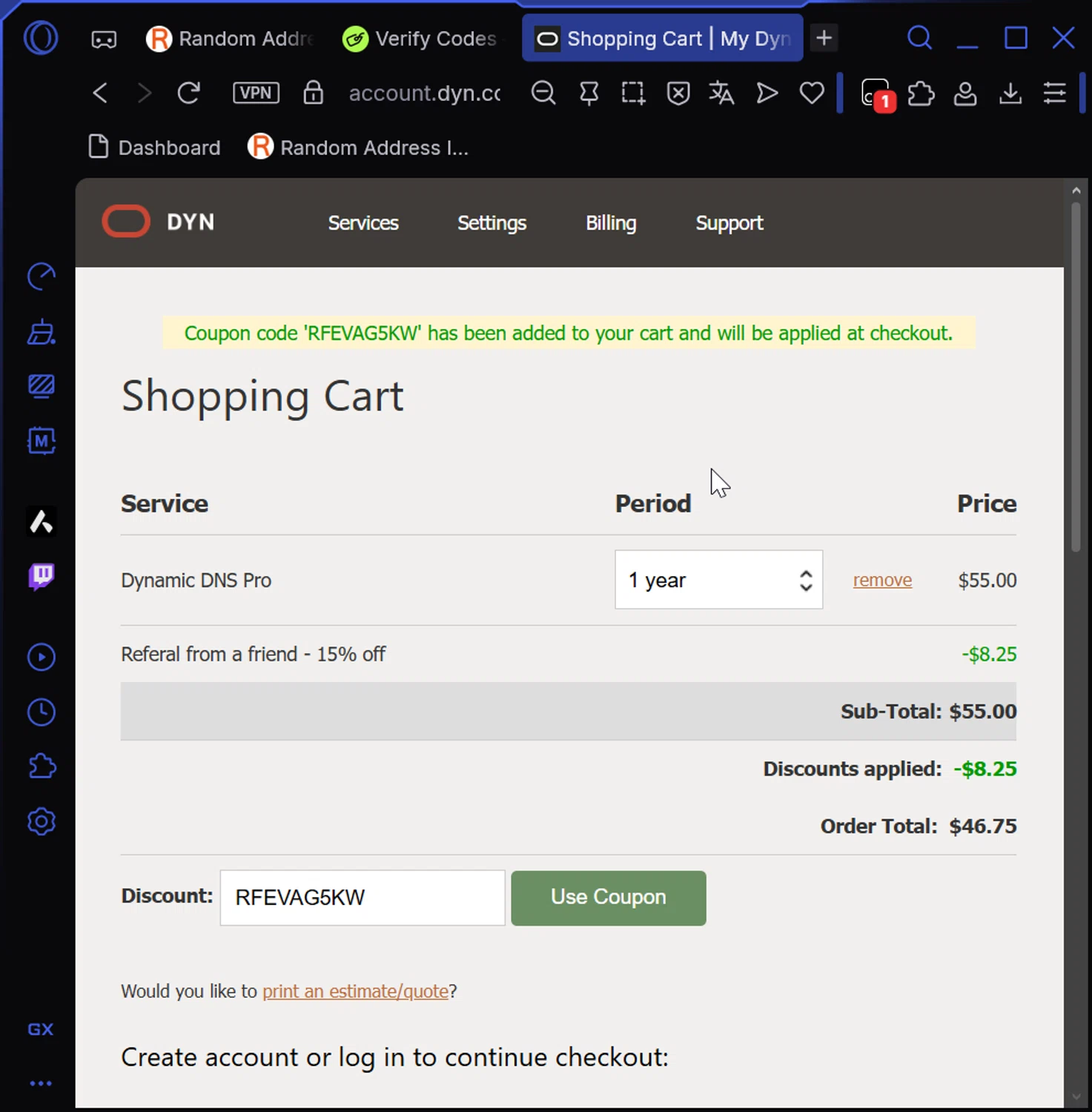Remove Dynamic DNS Pro from cart
This screenshot has width=1092, height=1112.
(x=882, y=580)
